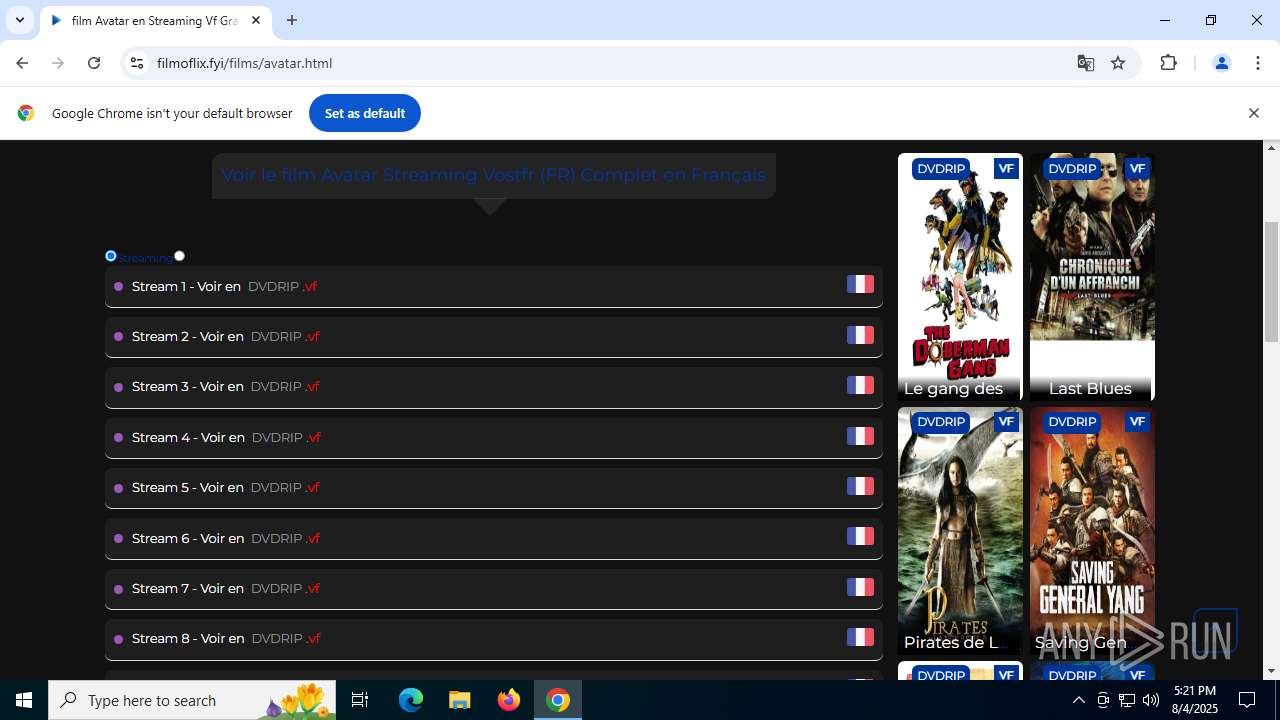The width and height of the screenshot is (1280, 720).
Task: Click the French flag on Stream 1
Action: point(860,284)
